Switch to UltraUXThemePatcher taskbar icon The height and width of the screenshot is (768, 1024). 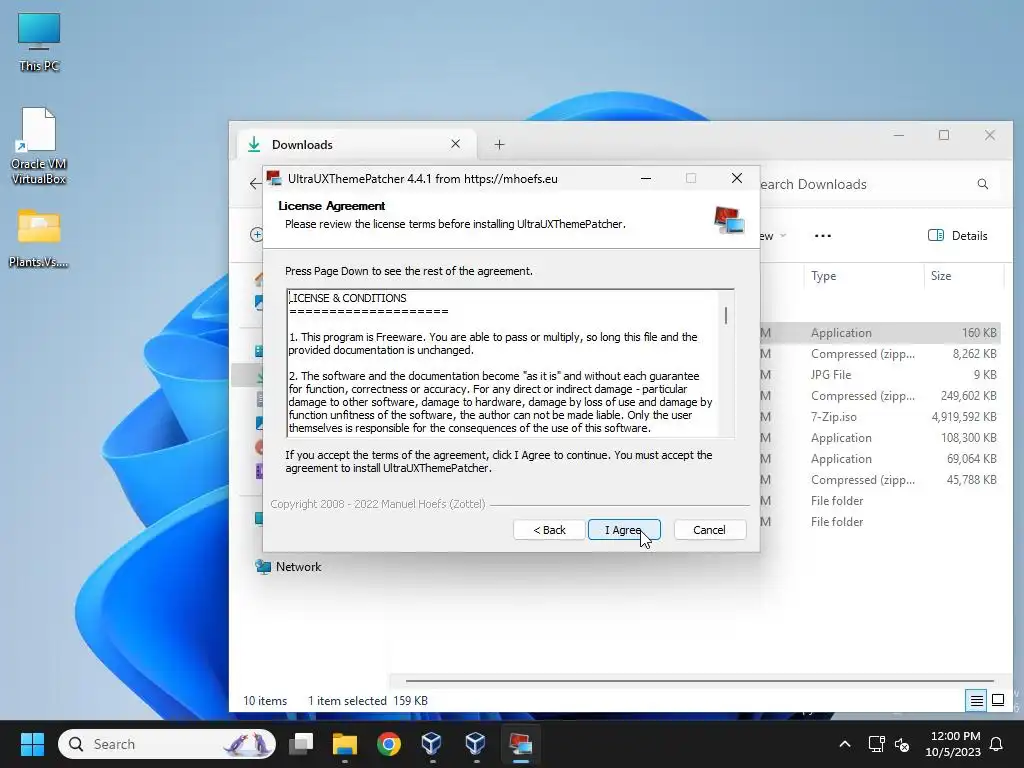coord(520,744)
